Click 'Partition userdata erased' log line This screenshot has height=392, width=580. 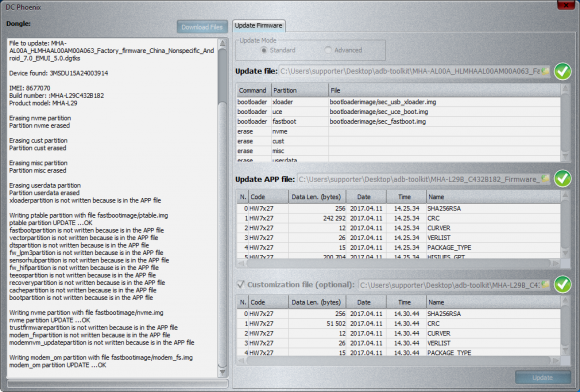44,193
